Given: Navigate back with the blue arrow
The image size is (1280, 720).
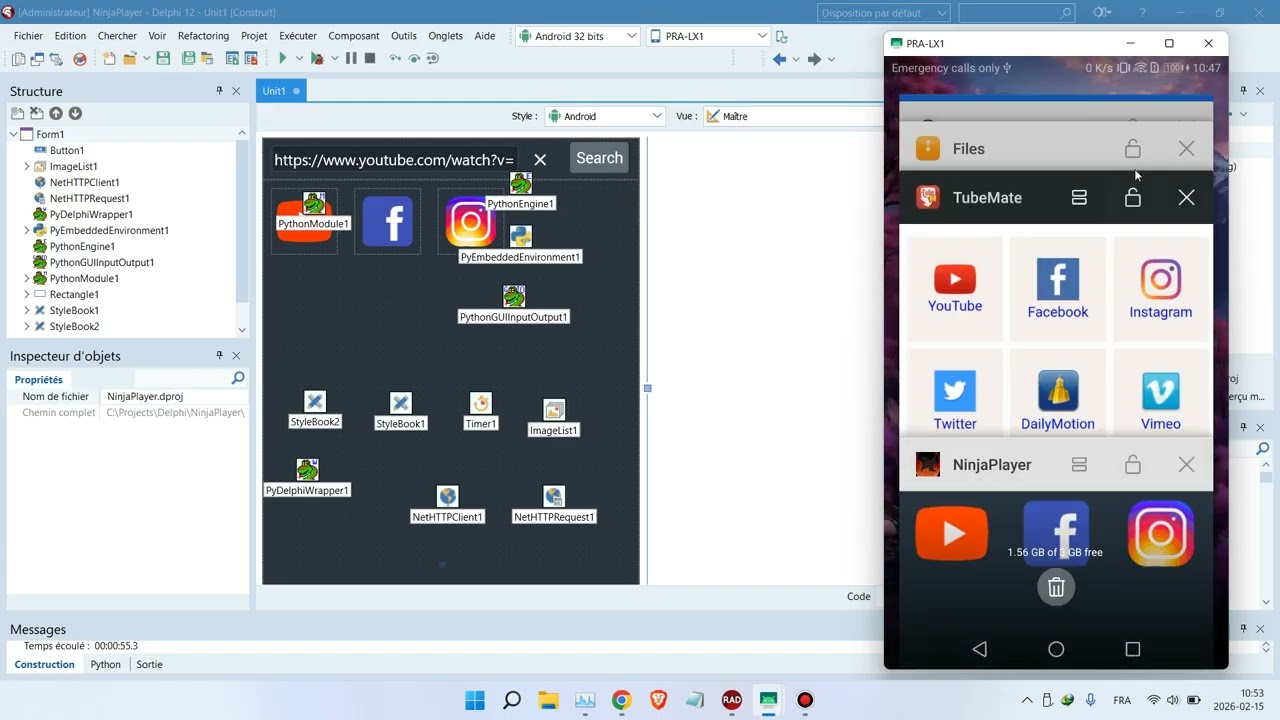Looking at the screenshot, I should (x=779, y=59).
